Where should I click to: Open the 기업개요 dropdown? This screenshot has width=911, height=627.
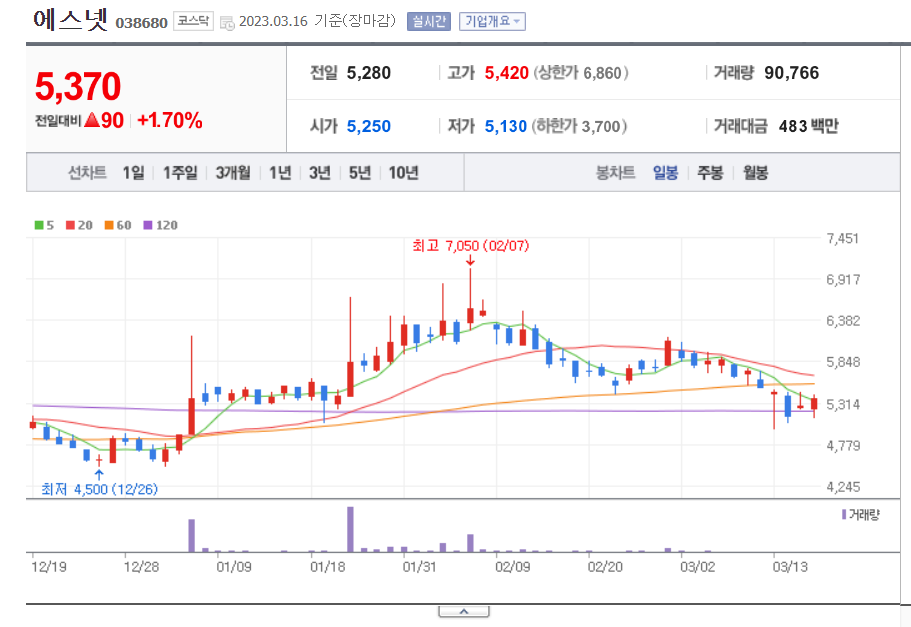[492, 22]
